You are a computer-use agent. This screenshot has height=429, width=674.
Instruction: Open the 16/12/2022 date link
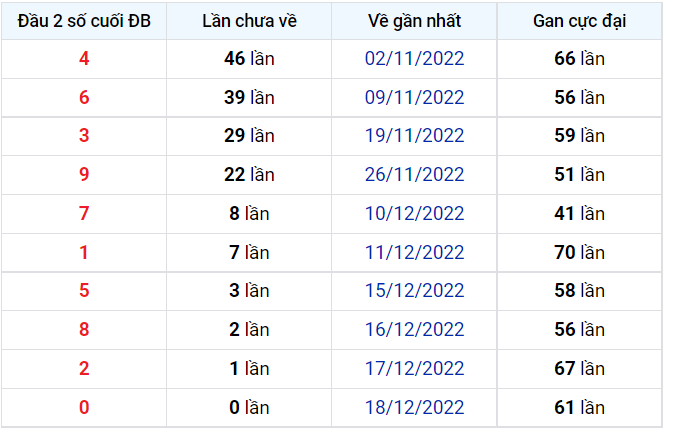tap(414, 330)
